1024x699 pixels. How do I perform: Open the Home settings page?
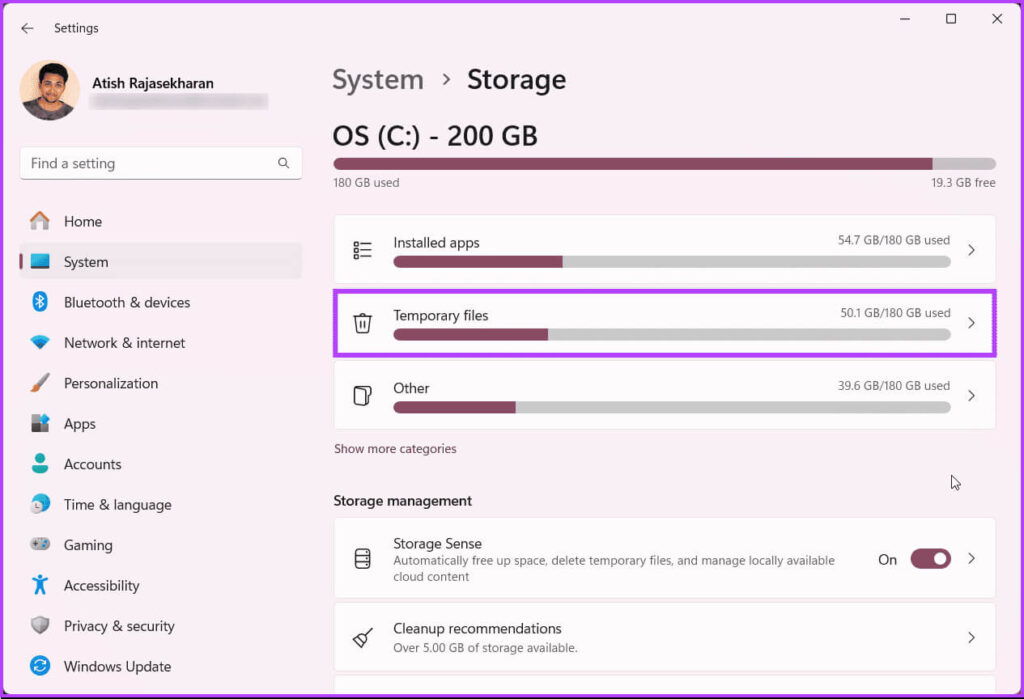pyautogui.click(x=82, y=222)
